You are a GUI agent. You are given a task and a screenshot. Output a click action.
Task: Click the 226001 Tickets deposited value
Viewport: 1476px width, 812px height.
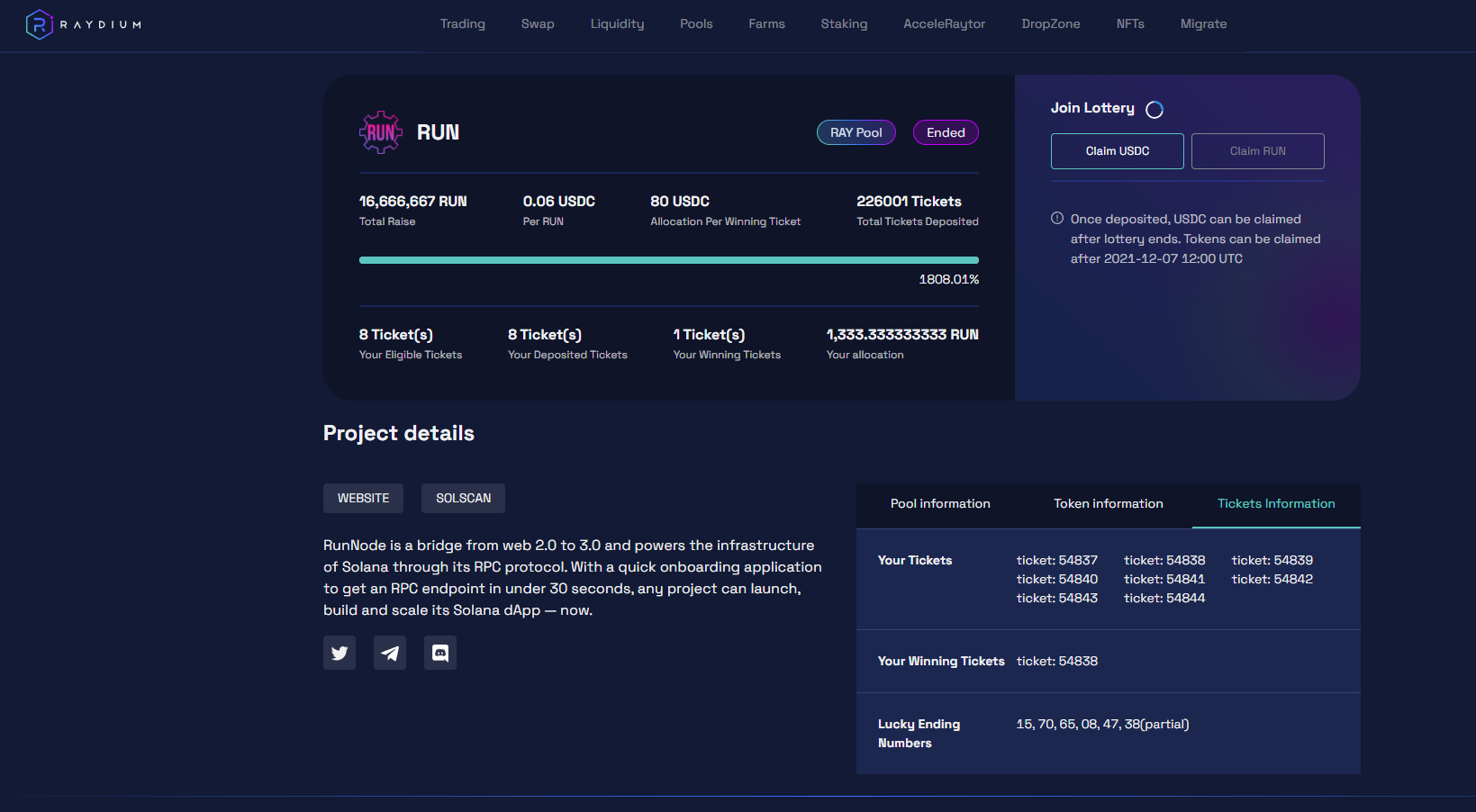pos(909,202)
